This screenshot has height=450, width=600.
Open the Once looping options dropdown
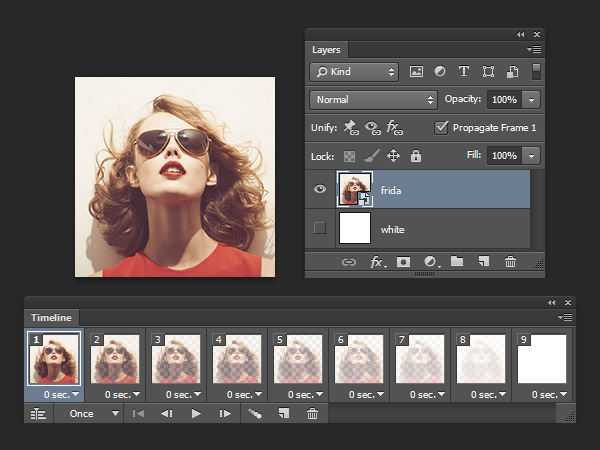point(88,413)
